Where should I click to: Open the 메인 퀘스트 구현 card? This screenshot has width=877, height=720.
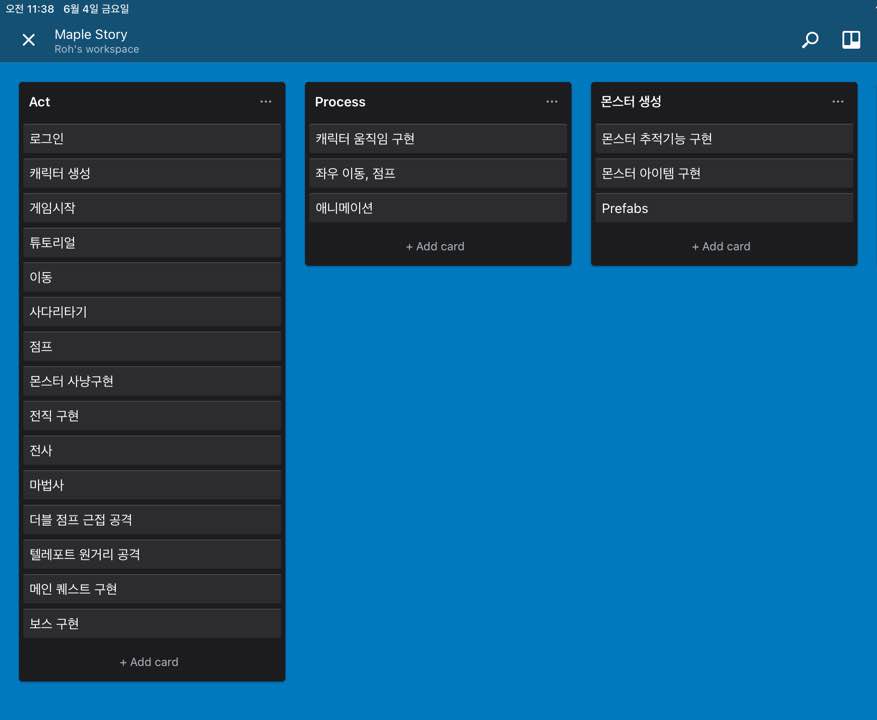point(152,590)
